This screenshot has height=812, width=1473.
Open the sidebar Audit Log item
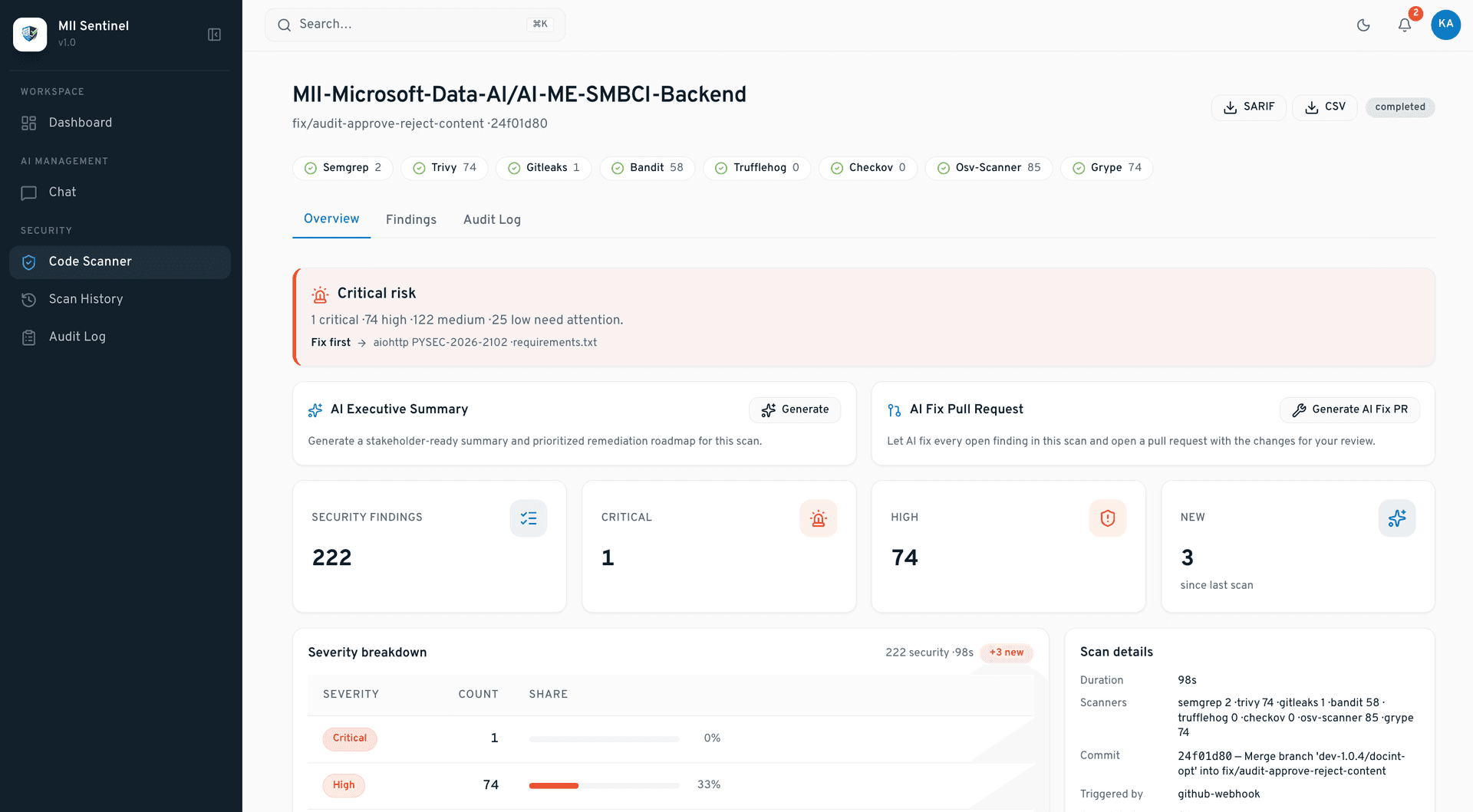pyautogui.click(x=120, y=337)
